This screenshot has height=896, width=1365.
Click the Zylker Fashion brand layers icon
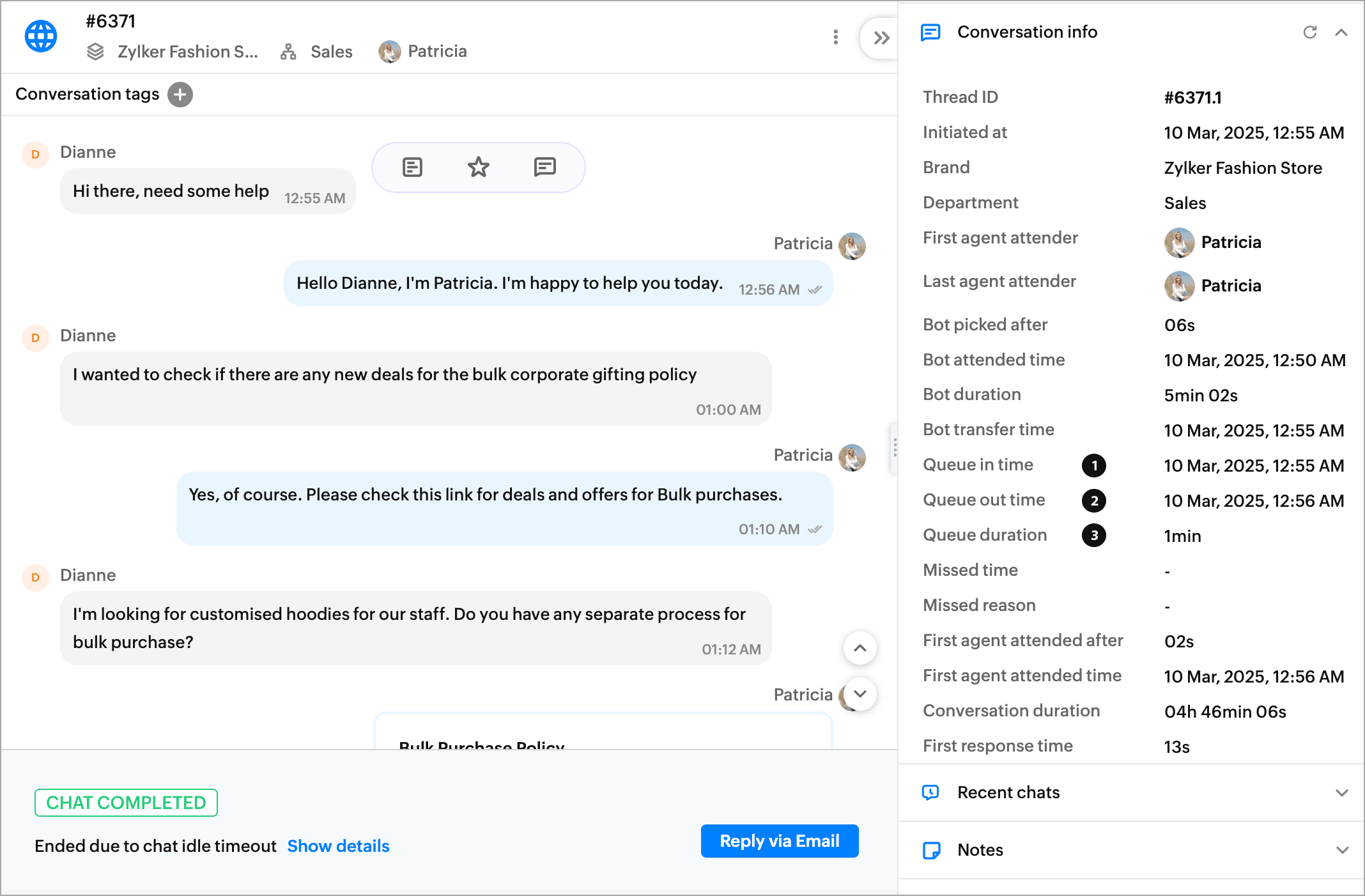[95, 52]
